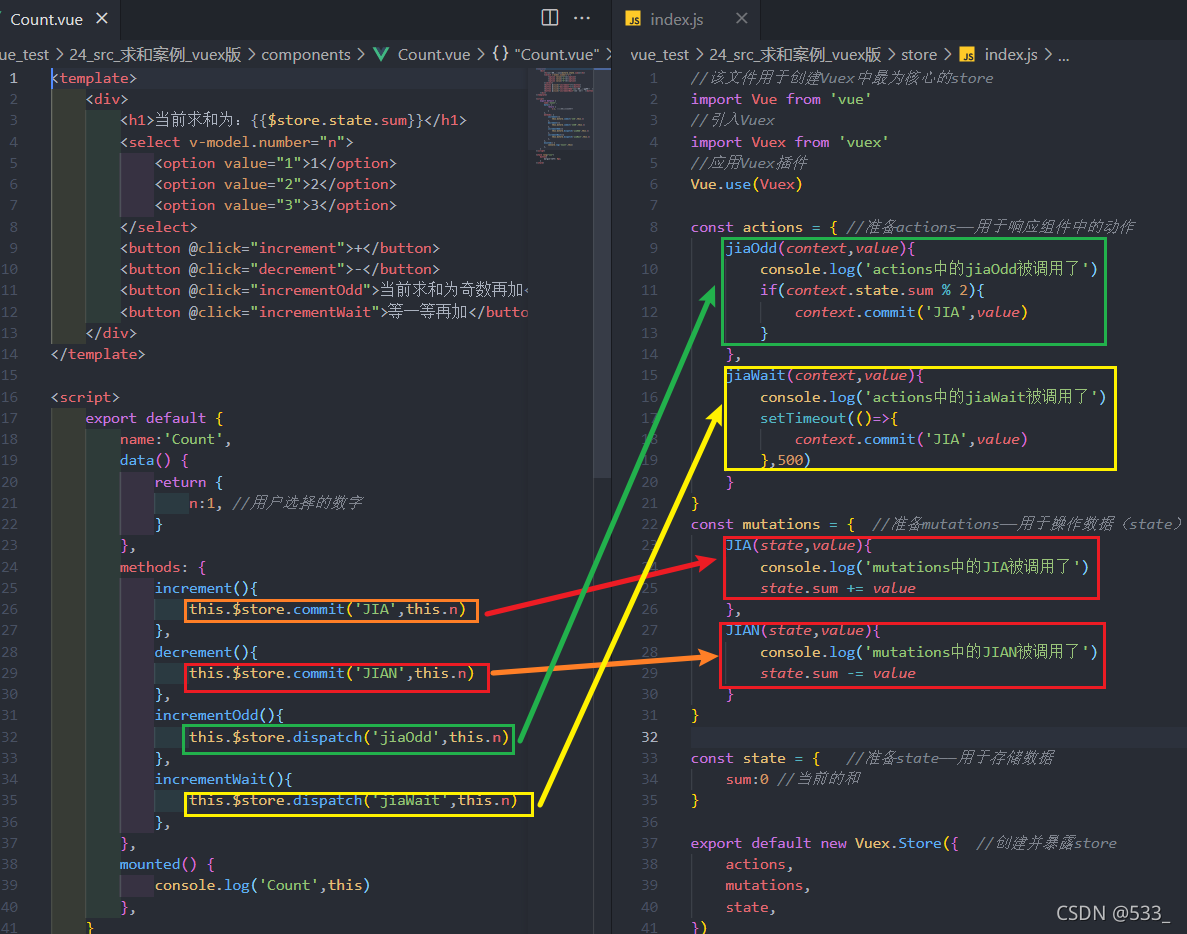Image resolution: width=1187 pixels, height=934 pixels.
Task: Click "commit('JIA',this.n)" line in Count.vue
Action: [x=327, y=609]
